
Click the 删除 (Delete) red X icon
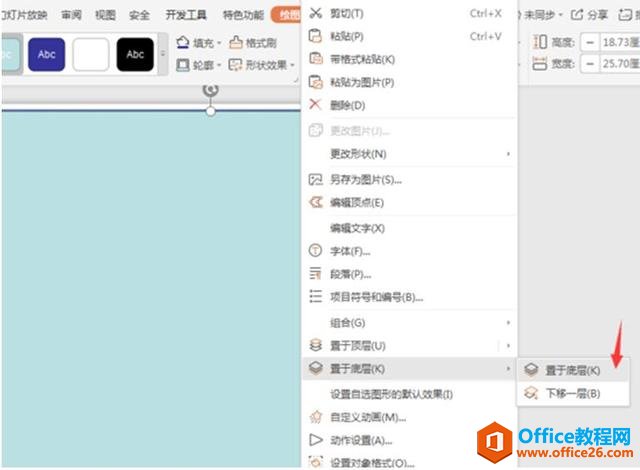316,105
